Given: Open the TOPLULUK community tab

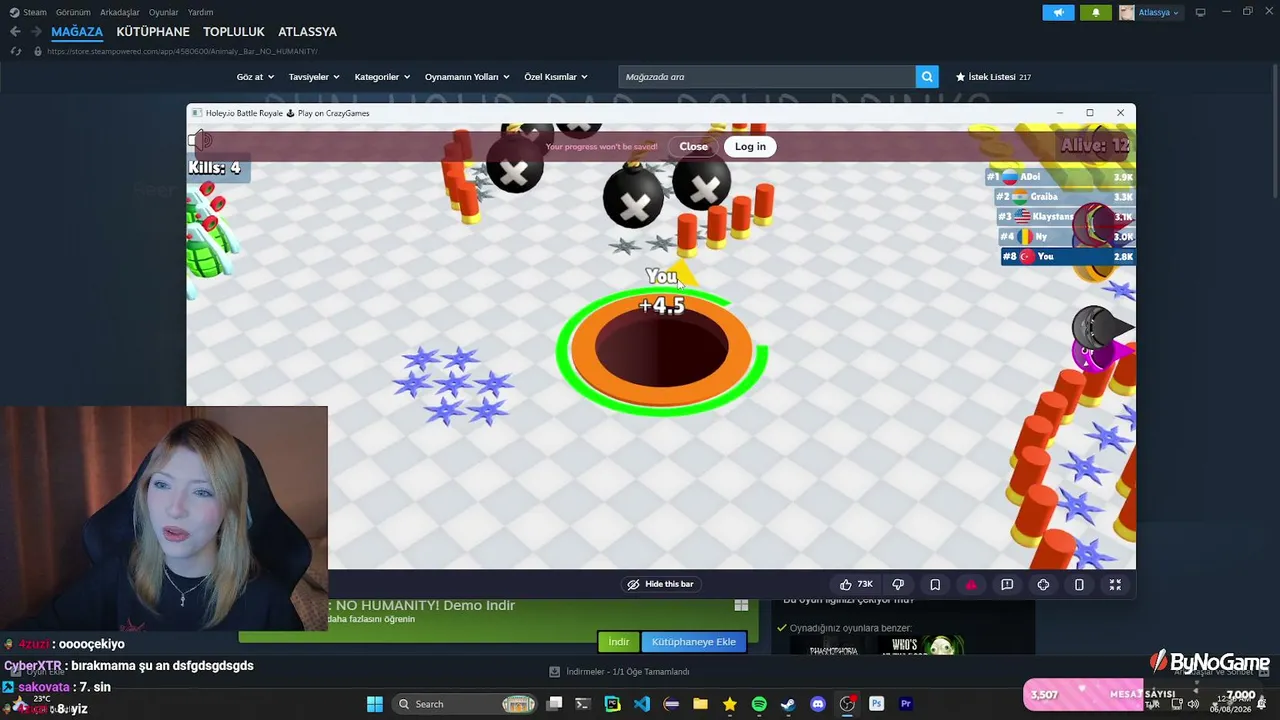Looking at the screenshot, I should [234, 32].
